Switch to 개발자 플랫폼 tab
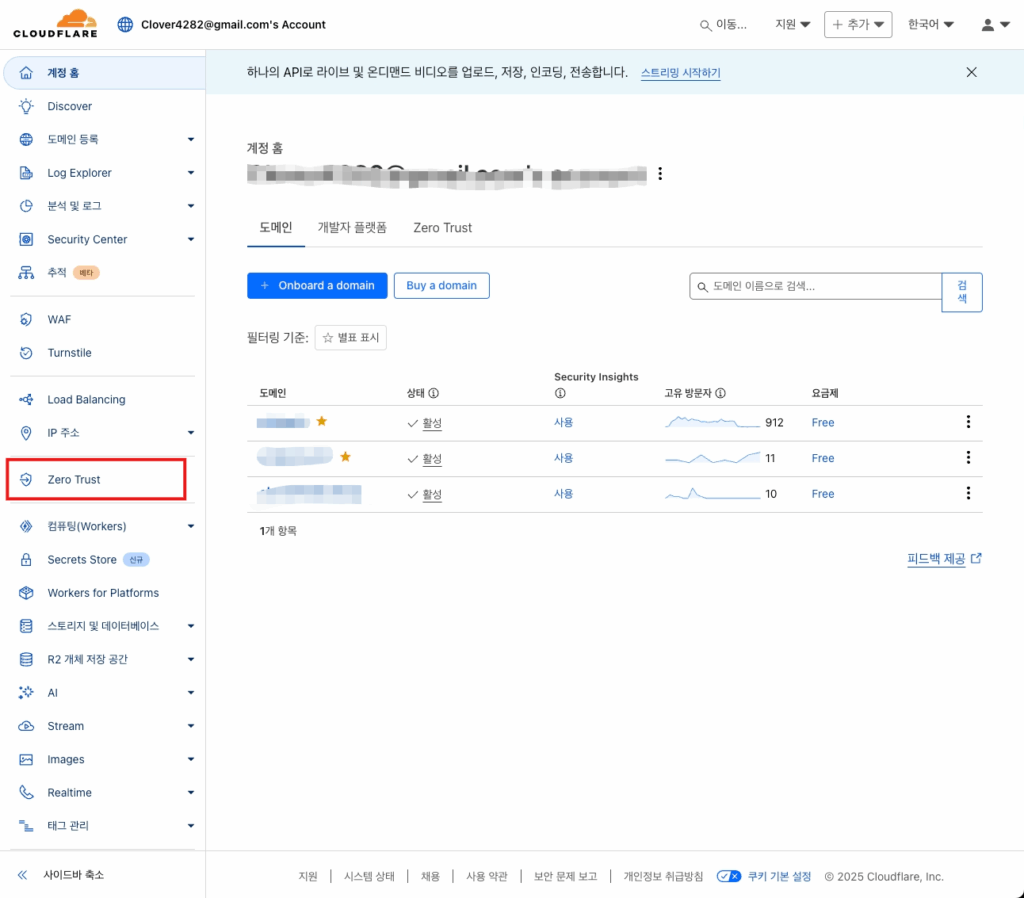Screen dimensions: 1024x898 coord(352,227)
